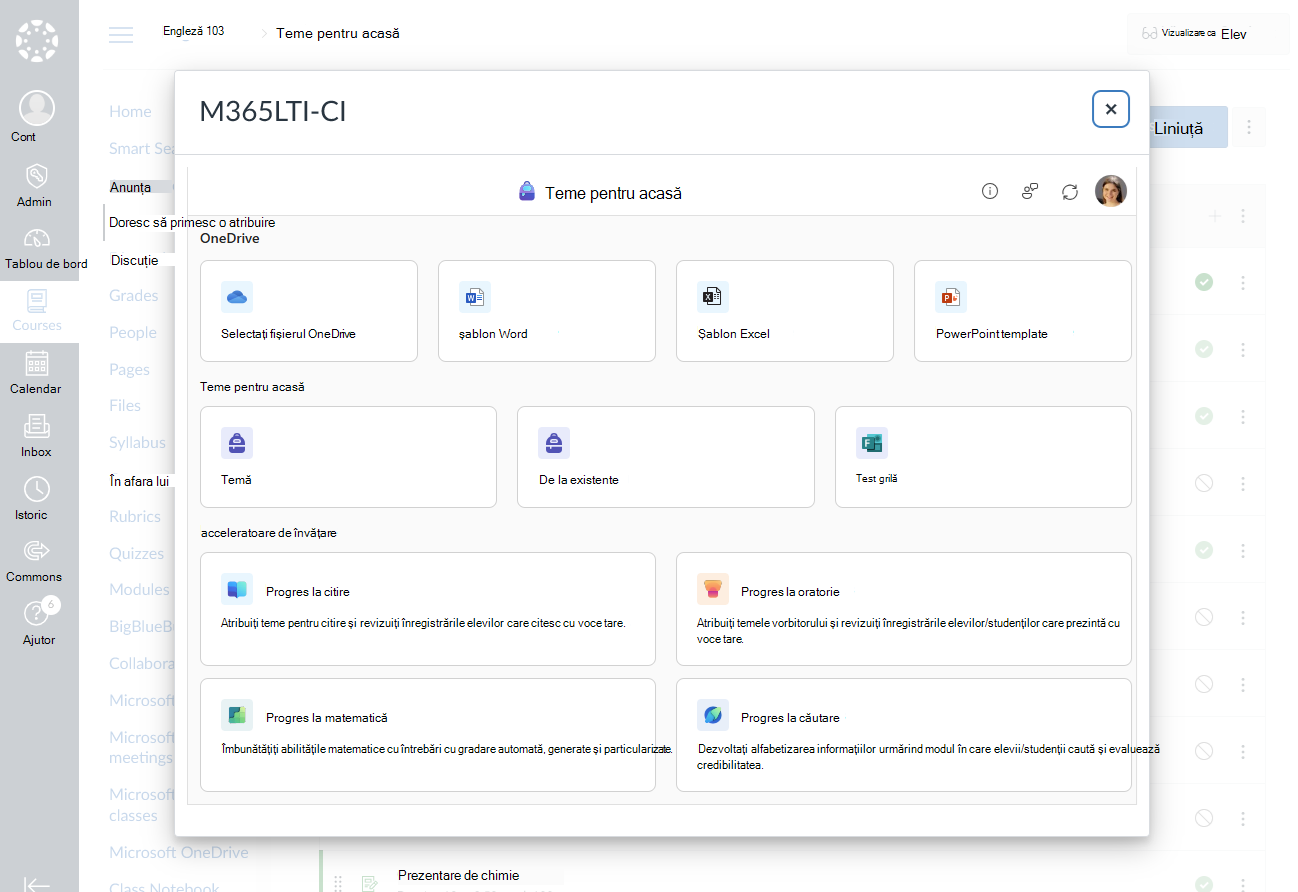Click Vizualizare ca Elev button
This screenshot has width=1298, height=892.
click(x=1210, y=33)
